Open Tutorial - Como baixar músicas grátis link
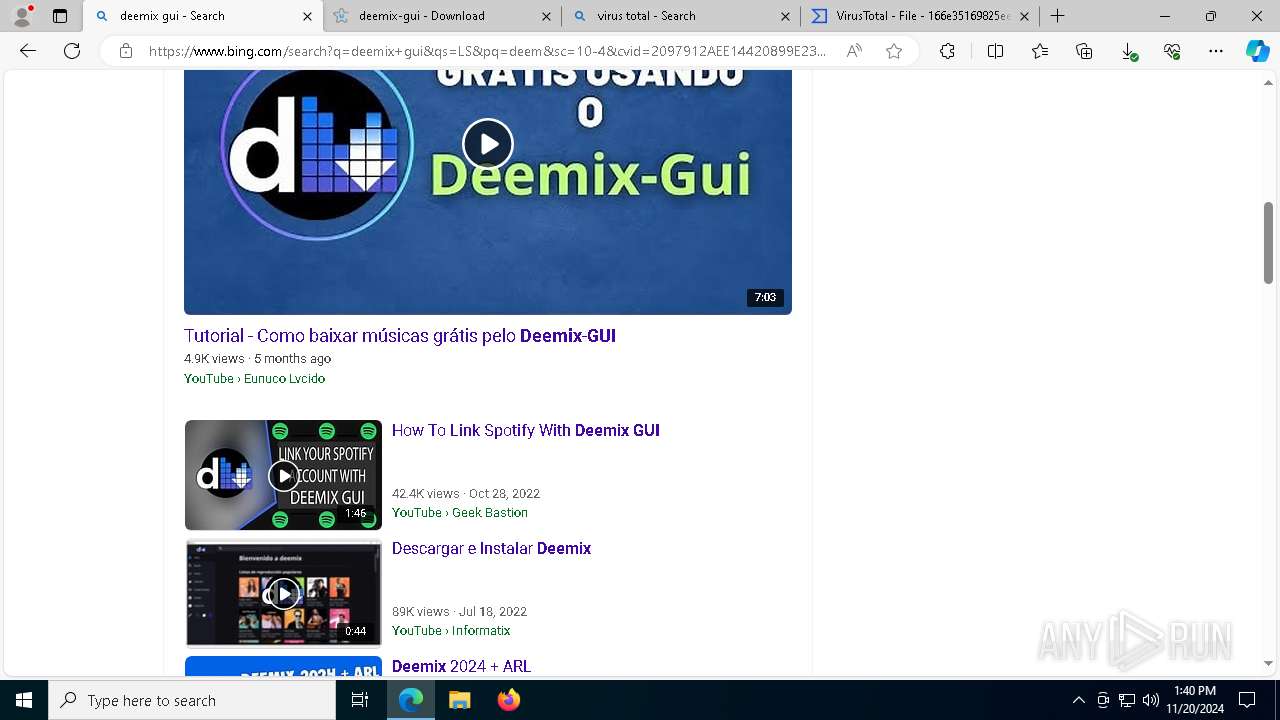The width and height of the screenshot is (1280, 720). coord(400,336)
